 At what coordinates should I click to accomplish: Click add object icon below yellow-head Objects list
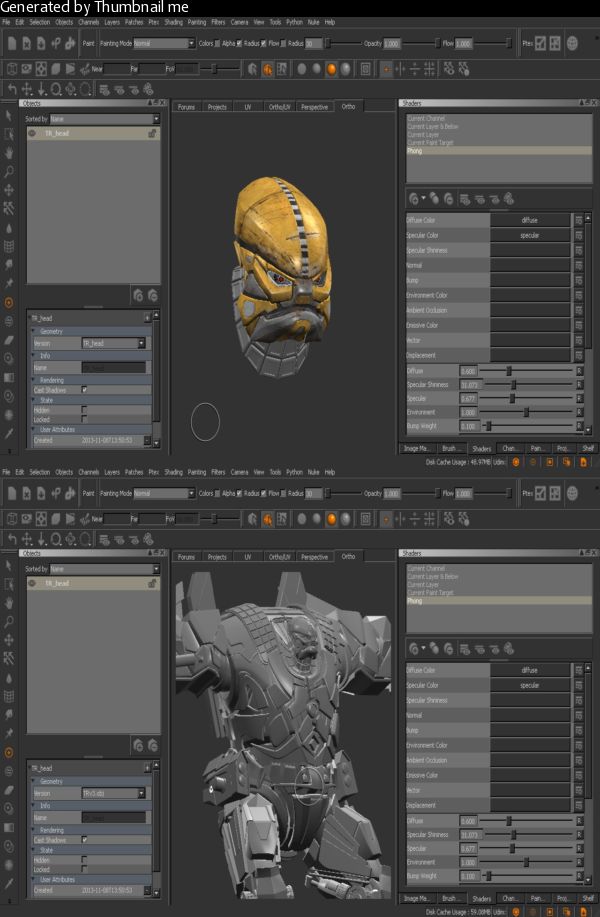click(138, 295)
